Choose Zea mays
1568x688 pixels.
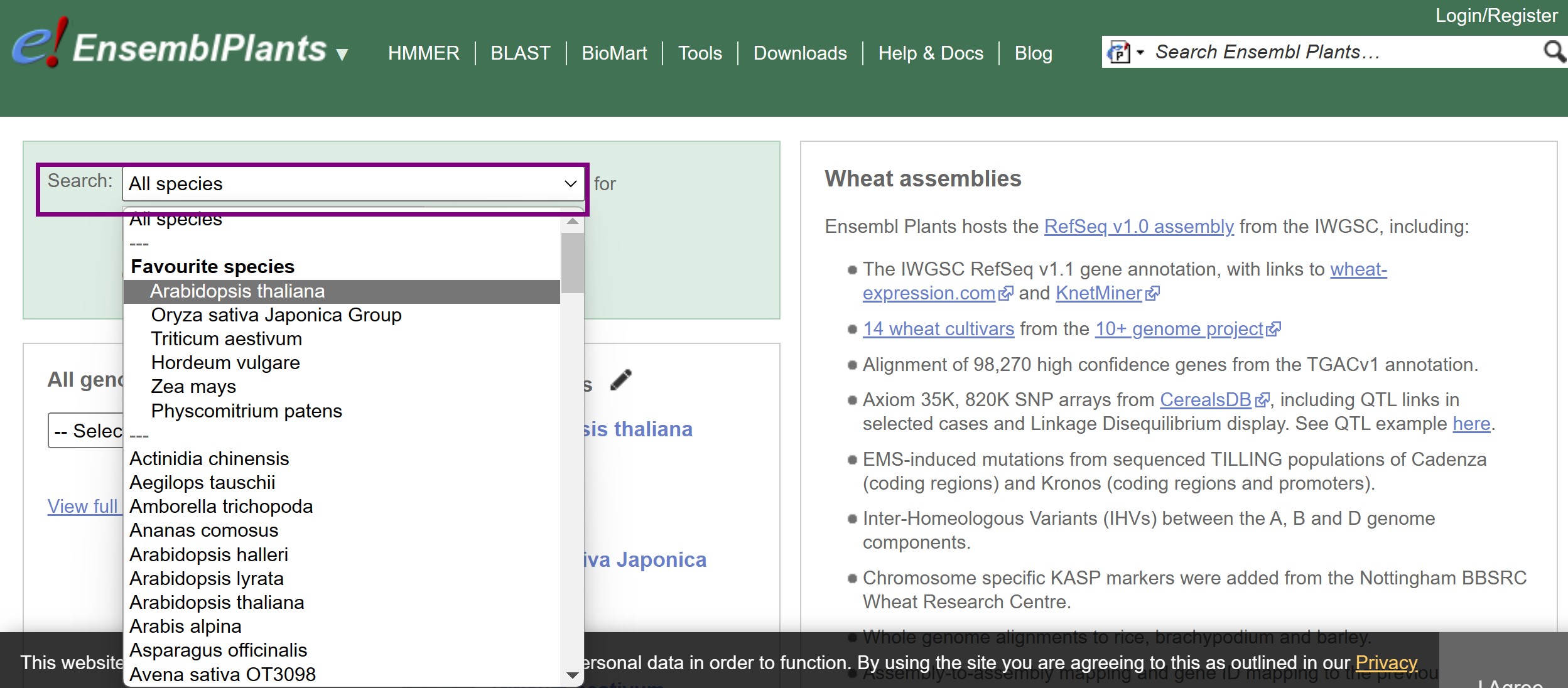342,387
